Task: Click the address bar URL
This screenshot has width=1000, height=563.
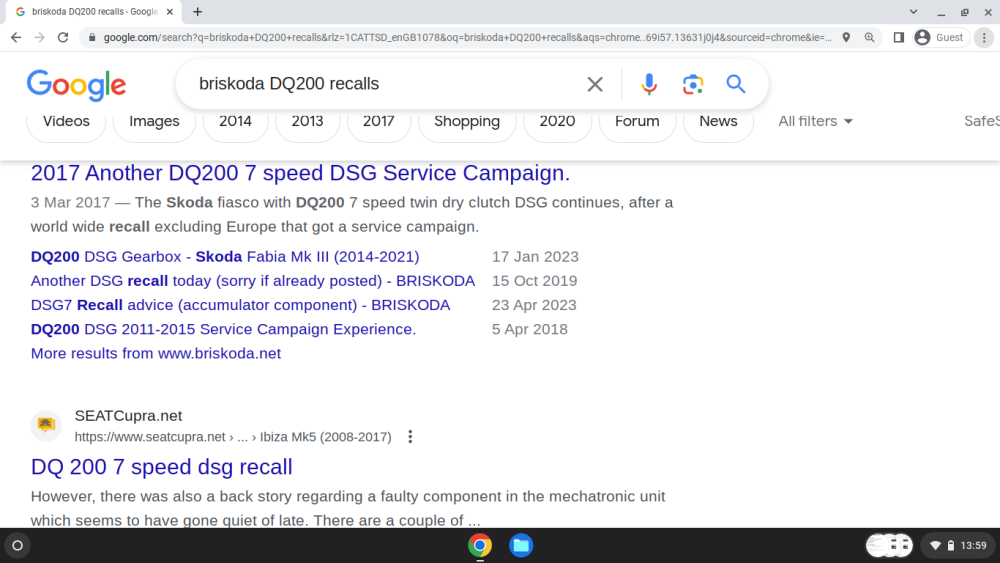Action: click(467, 38)
